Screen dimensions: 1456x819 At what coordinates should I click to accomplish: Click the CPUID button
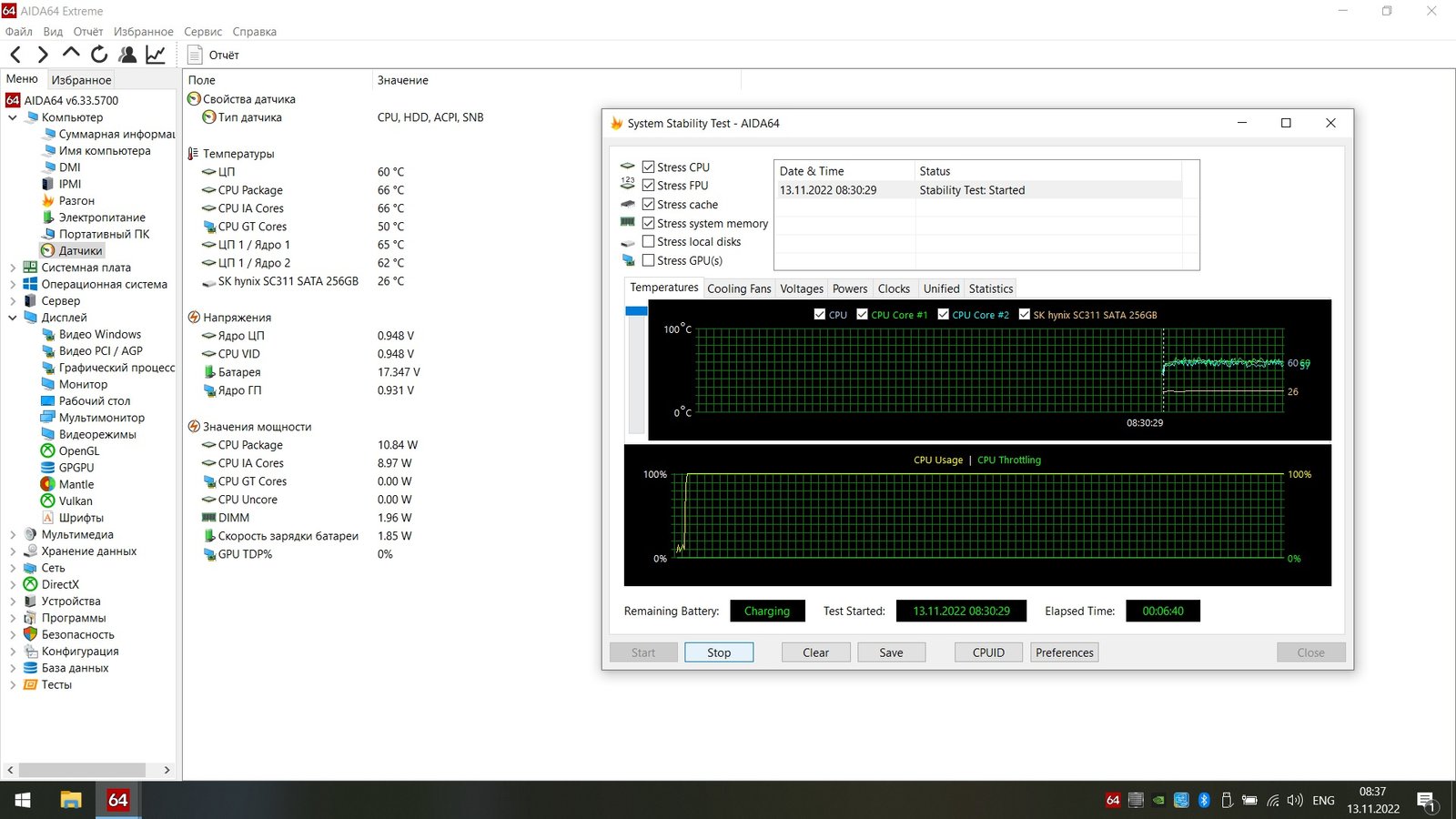tap(989, 652)
